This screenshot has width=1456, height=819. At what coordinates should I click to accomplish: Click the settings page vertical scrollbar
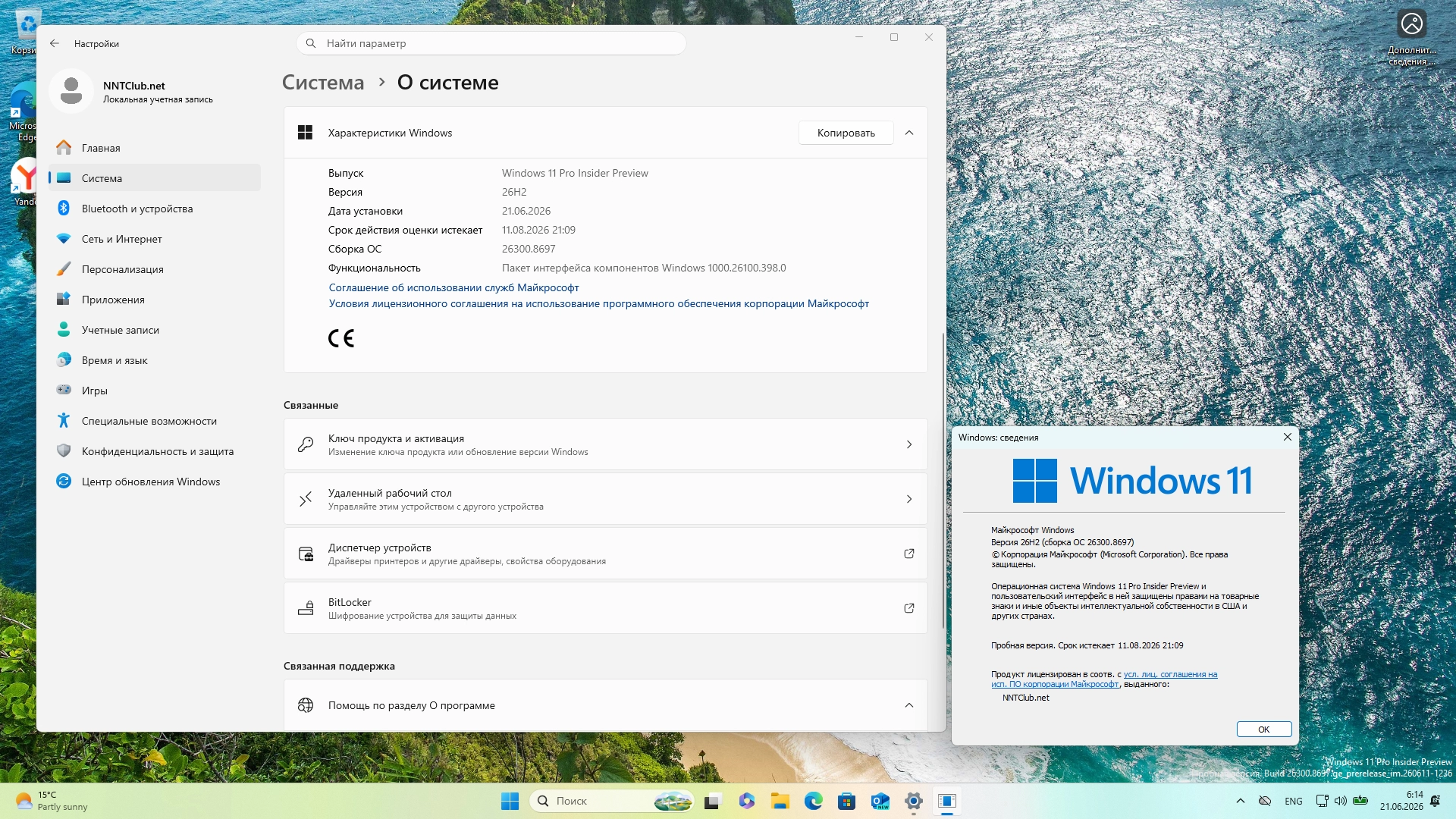[x=943, y=480]
